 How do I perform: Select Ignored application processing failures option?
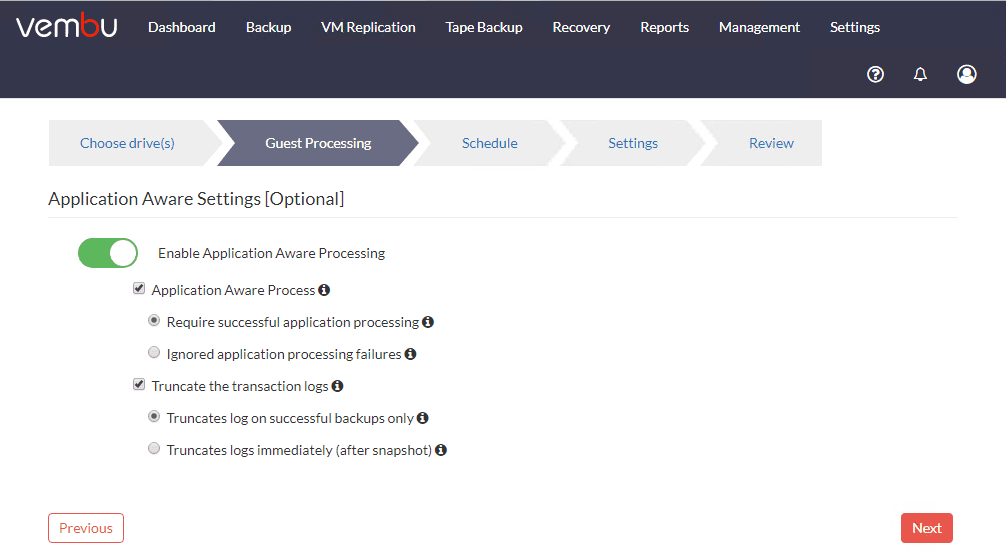click(154, 353)
